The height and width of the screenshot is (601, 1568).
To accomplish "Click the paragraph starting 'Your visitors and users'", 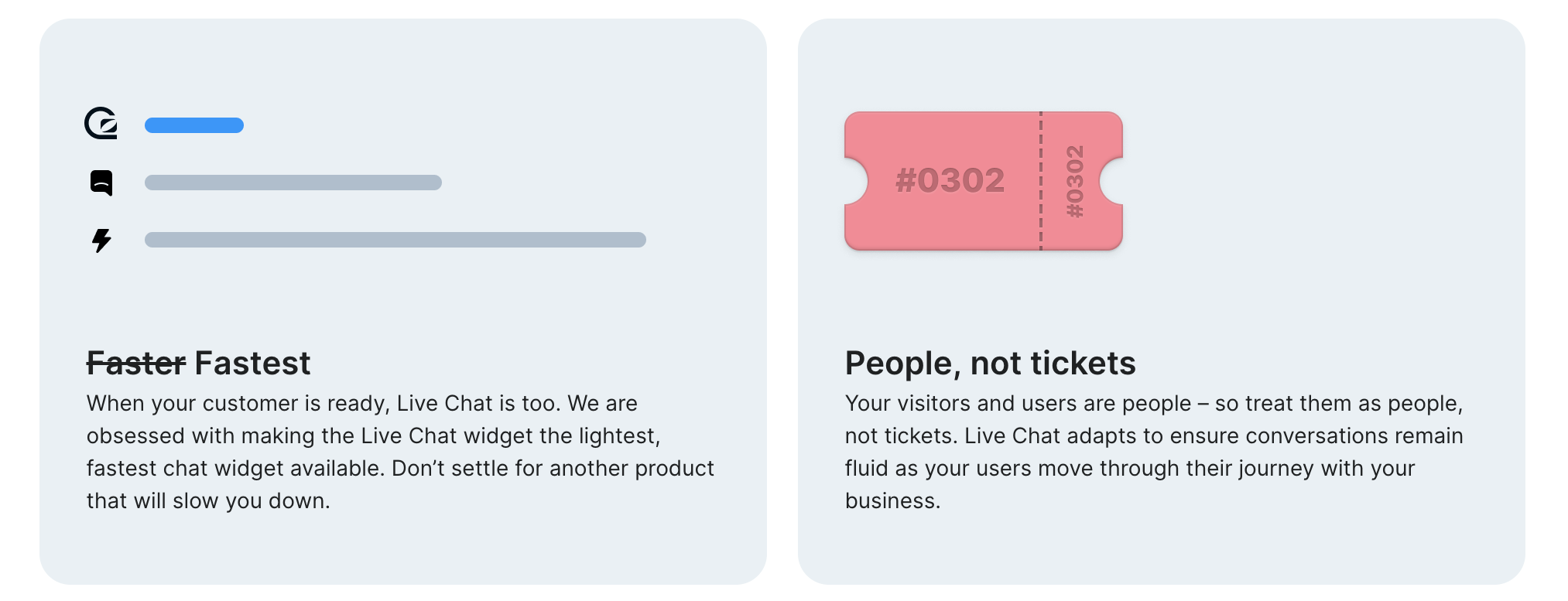I will [x=1154, y=452].
